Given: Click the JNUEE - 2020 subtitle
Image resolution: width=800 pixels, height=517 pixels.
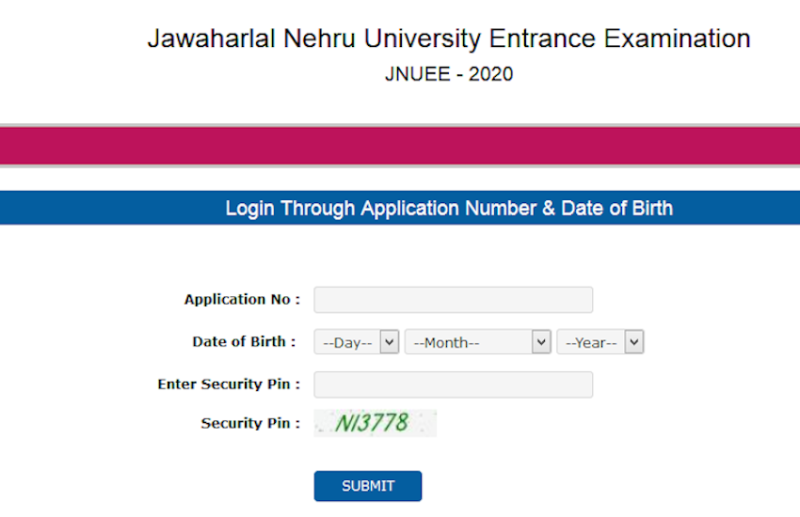Looking at the screenshot, I should click(449, 75).
